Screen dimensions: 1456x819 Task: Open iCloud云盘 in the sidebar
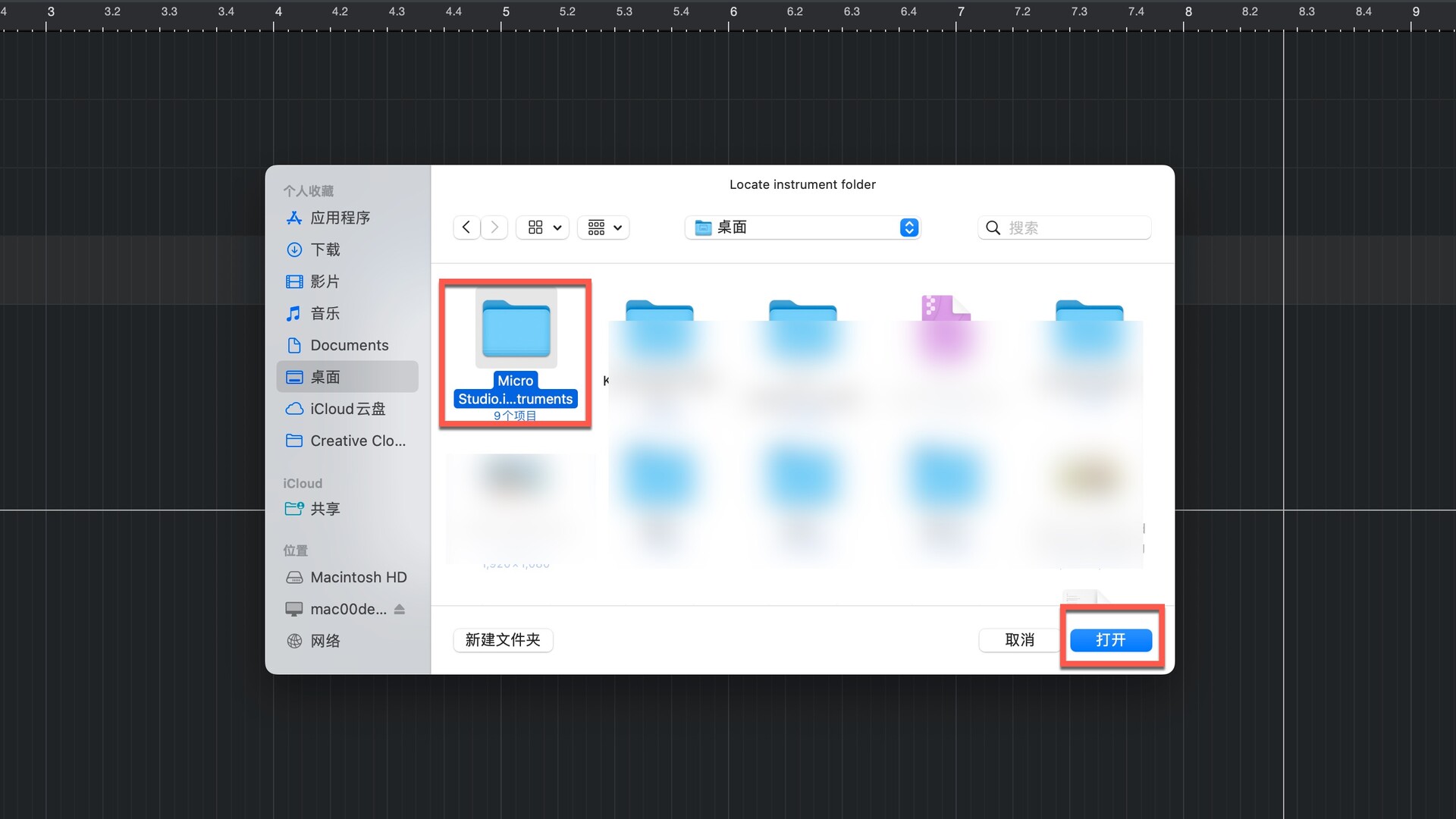[x=347, y=409]
